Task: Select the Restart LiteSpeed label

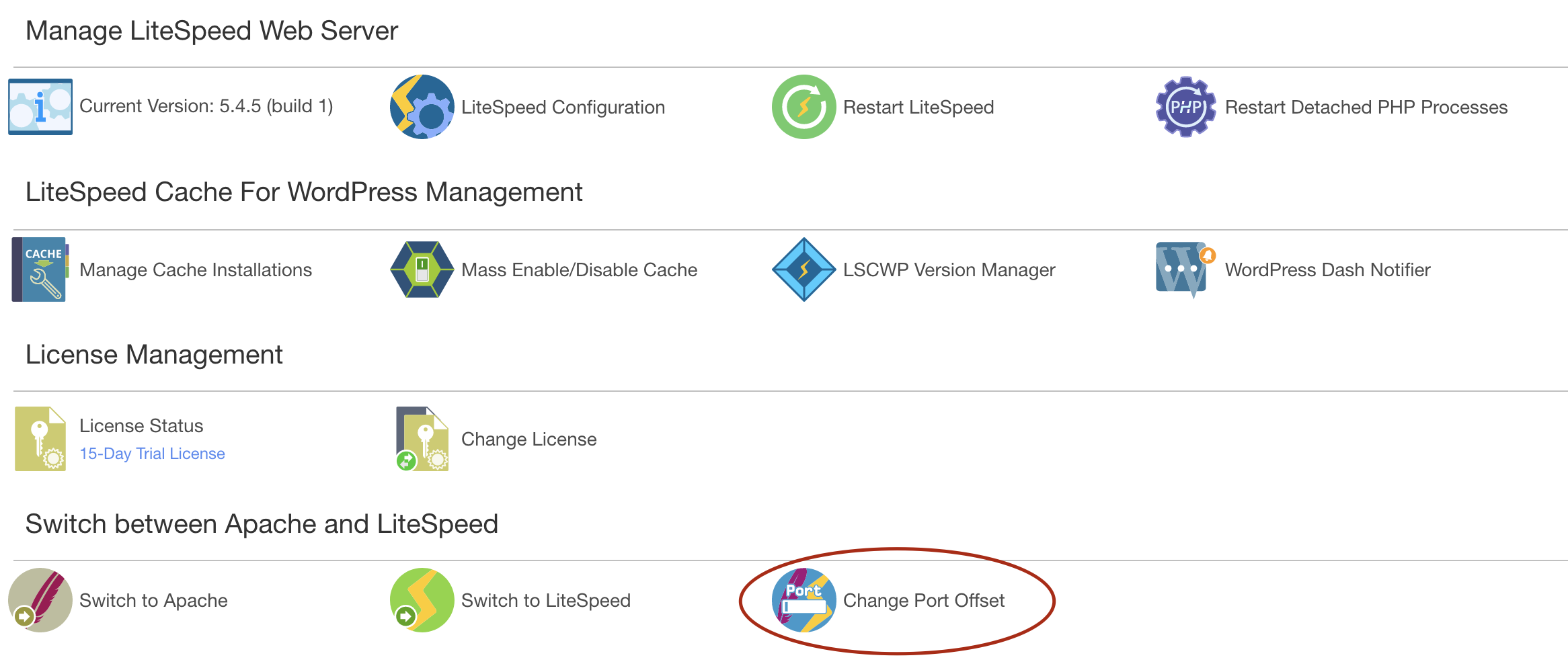Action: 918,108
